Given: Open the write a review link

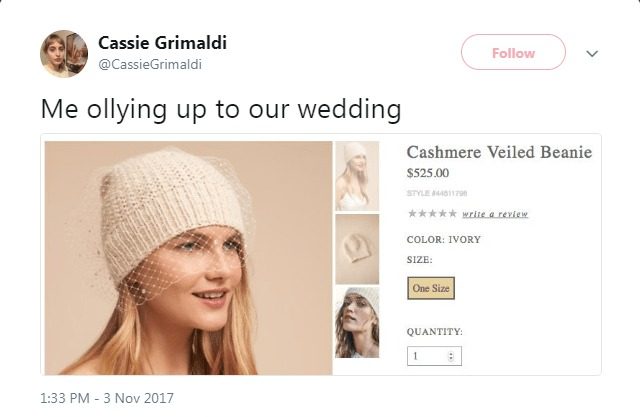Looking at the screenshot, I should point(495,214).
